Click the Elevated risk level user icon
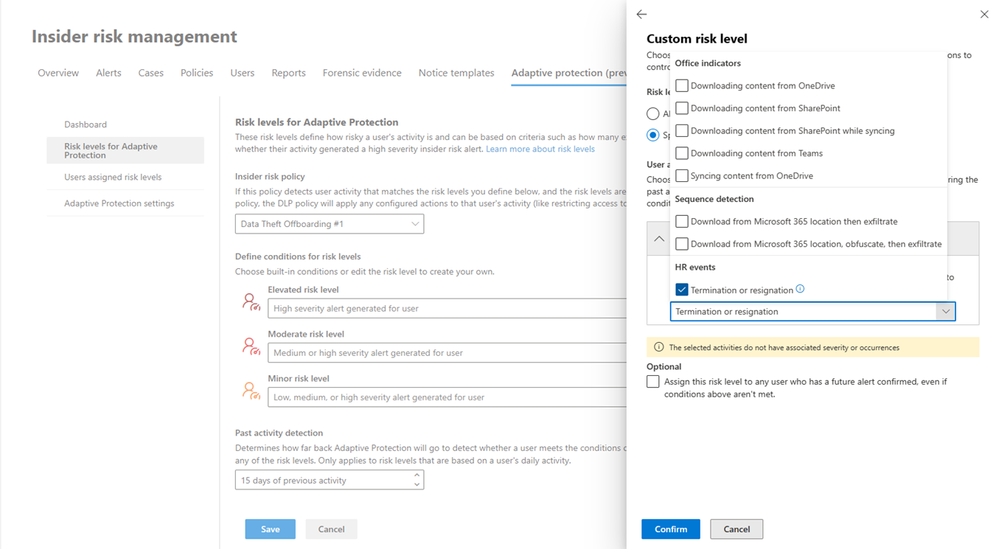 pos(251,302)
